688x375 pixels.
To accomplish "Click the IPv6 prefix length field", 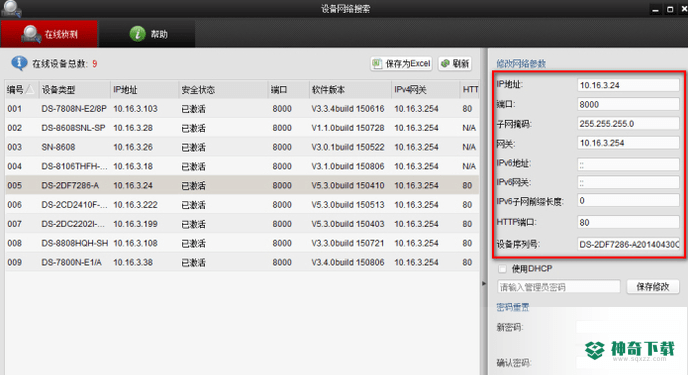I will tap(628, 201).
